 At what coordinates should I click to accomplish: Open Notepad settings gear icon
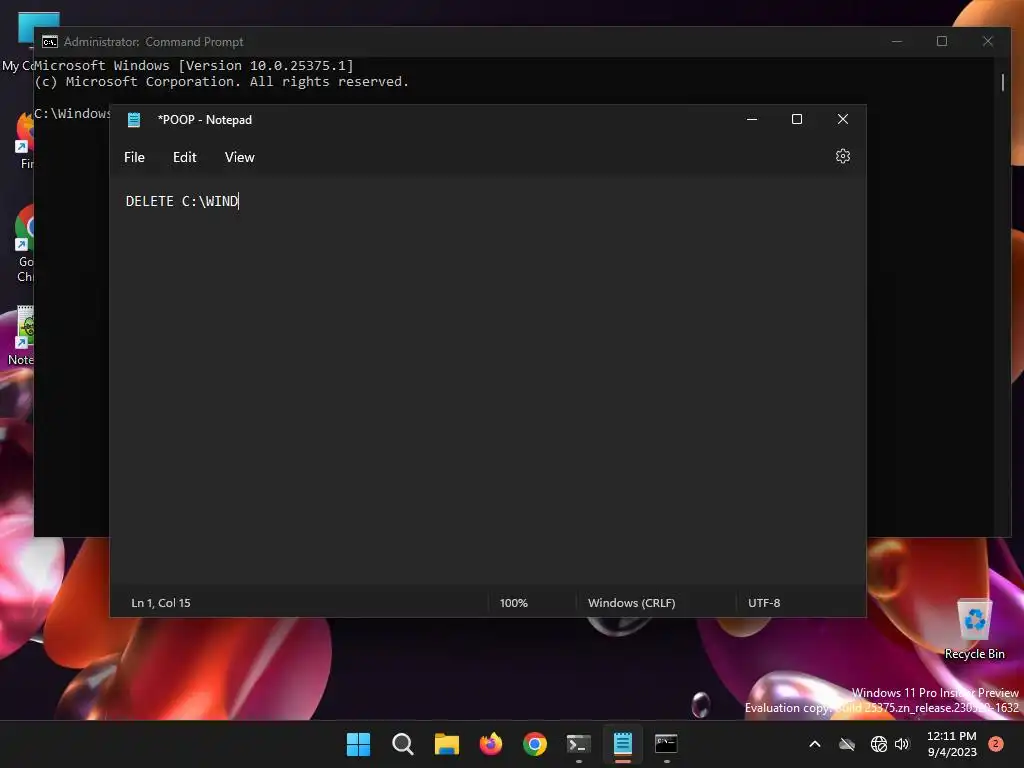coord(842,157)
